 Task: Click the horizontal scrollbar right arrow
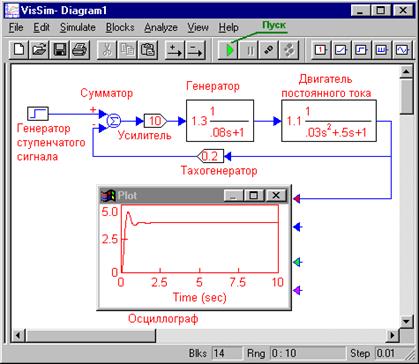pos(393,335)
